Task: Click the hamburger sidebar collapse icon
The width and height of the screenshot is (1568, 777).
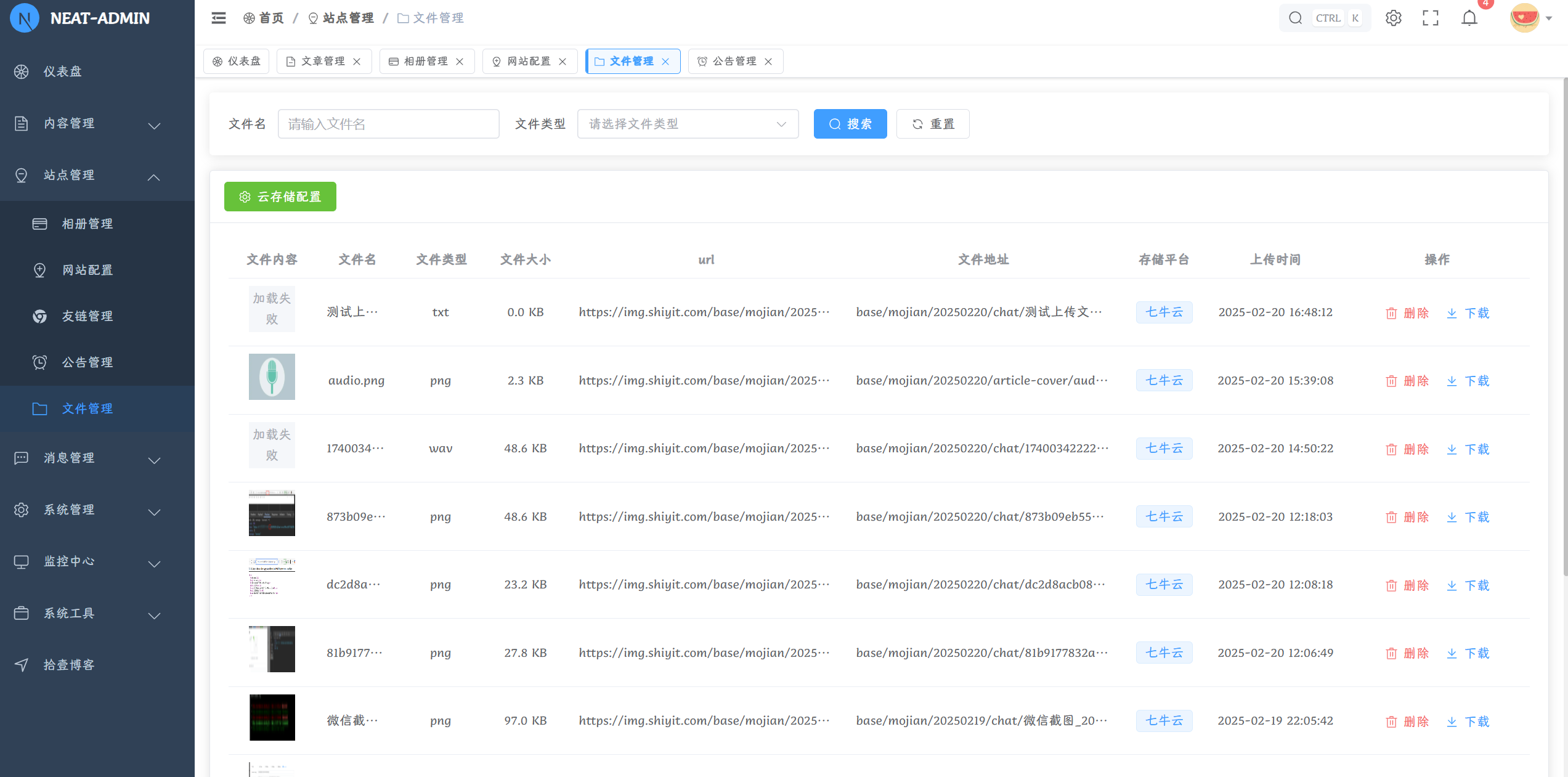Action: [x=219, y=18]
